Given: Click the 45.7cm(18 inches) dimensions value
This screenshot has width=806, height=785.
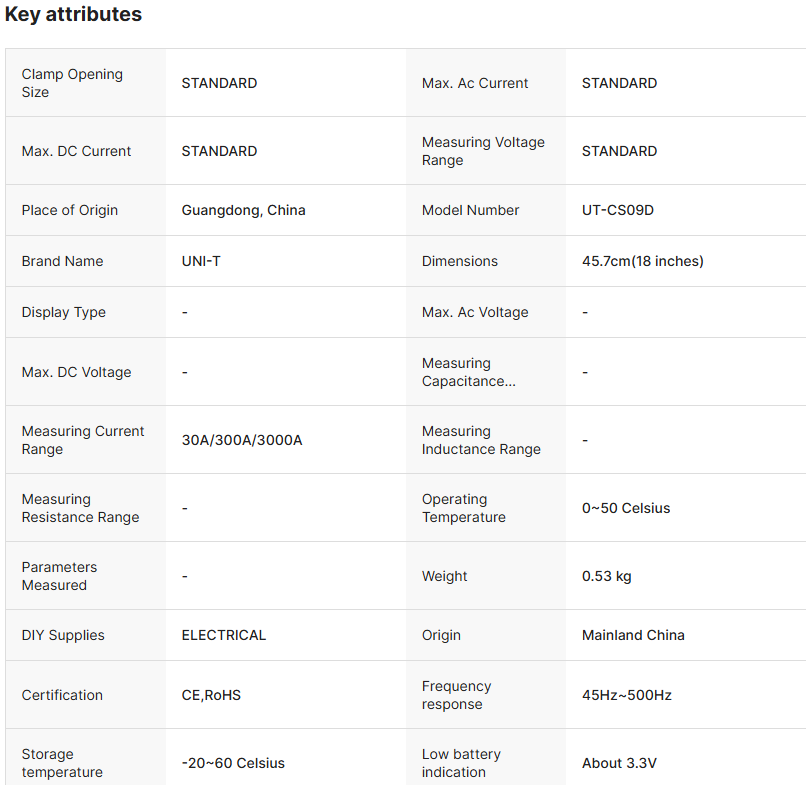Looking at the screenshot, I should click(x=642, y=261).
